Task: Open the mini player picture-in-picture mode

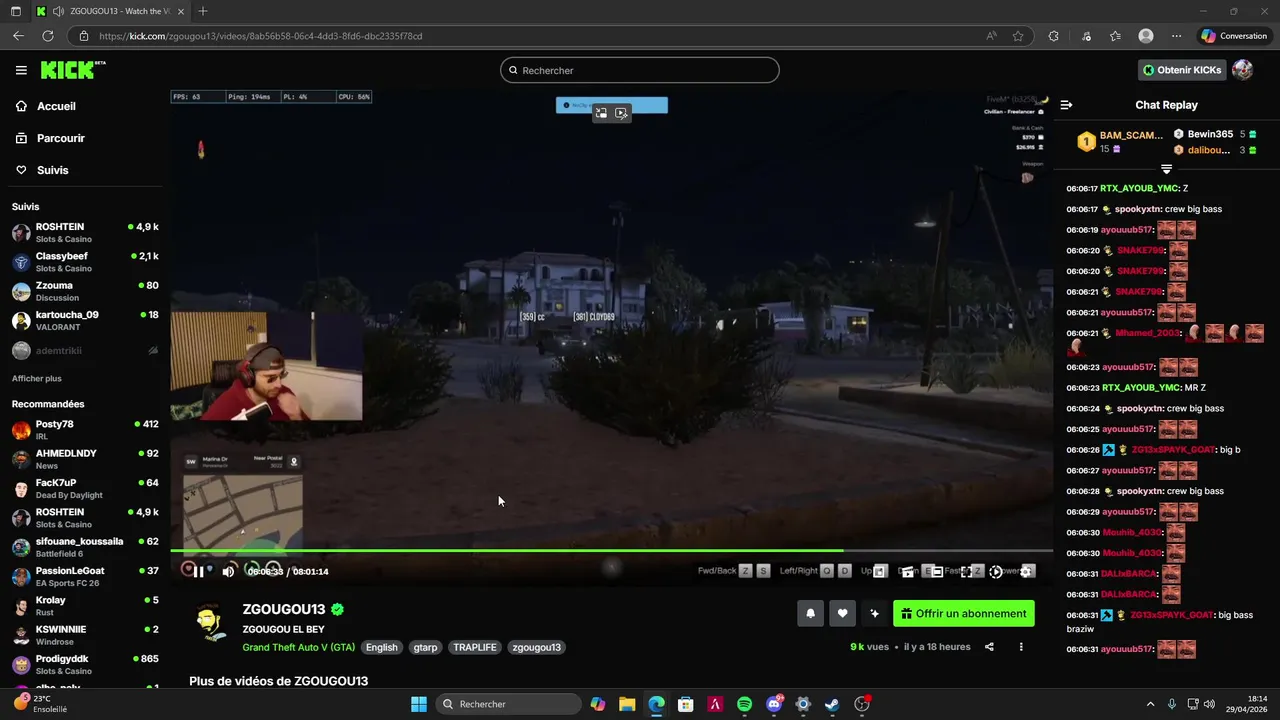Action: tap(879, 571)
